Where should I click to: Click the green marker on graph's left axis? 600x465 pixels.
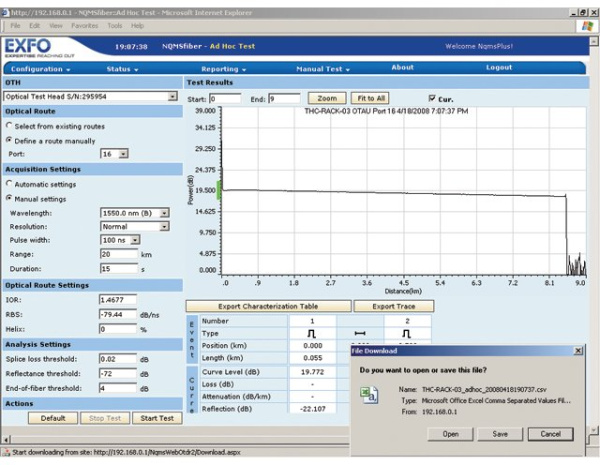[218, 188]
